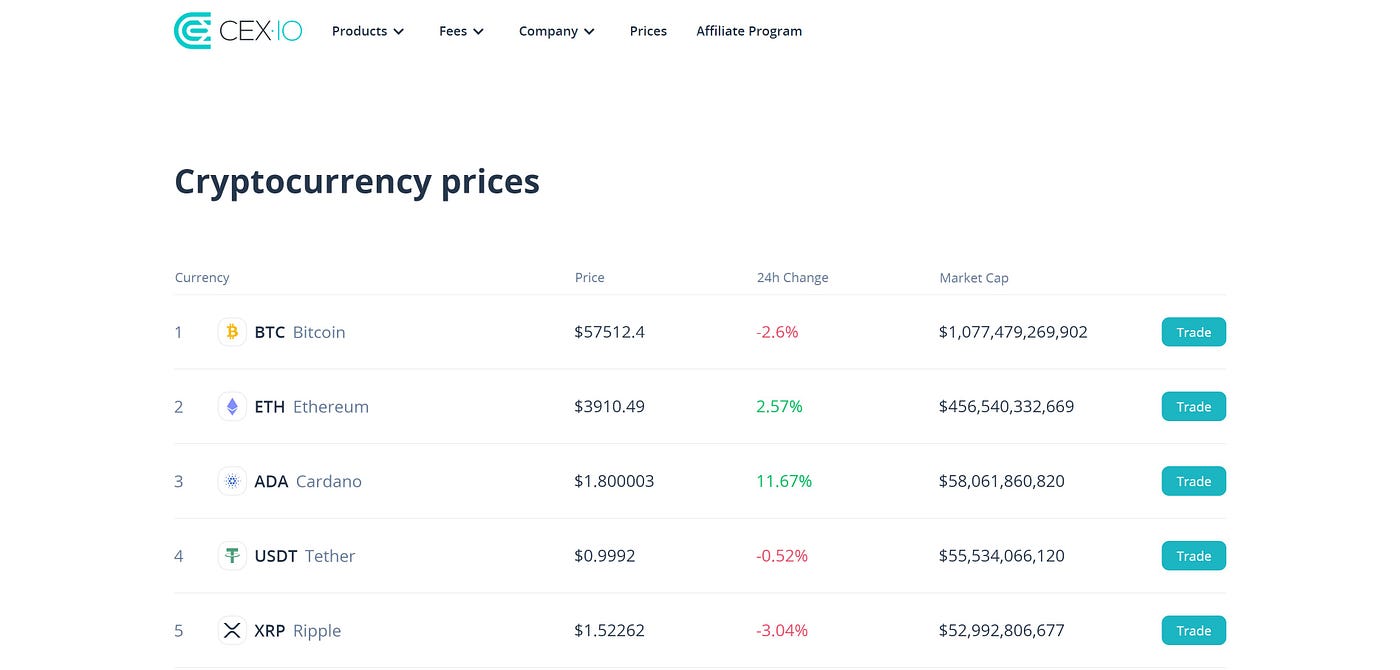Screen dimensions: 1400x670
Task: Click the -0.52% change value
Action: click(782, 556)
